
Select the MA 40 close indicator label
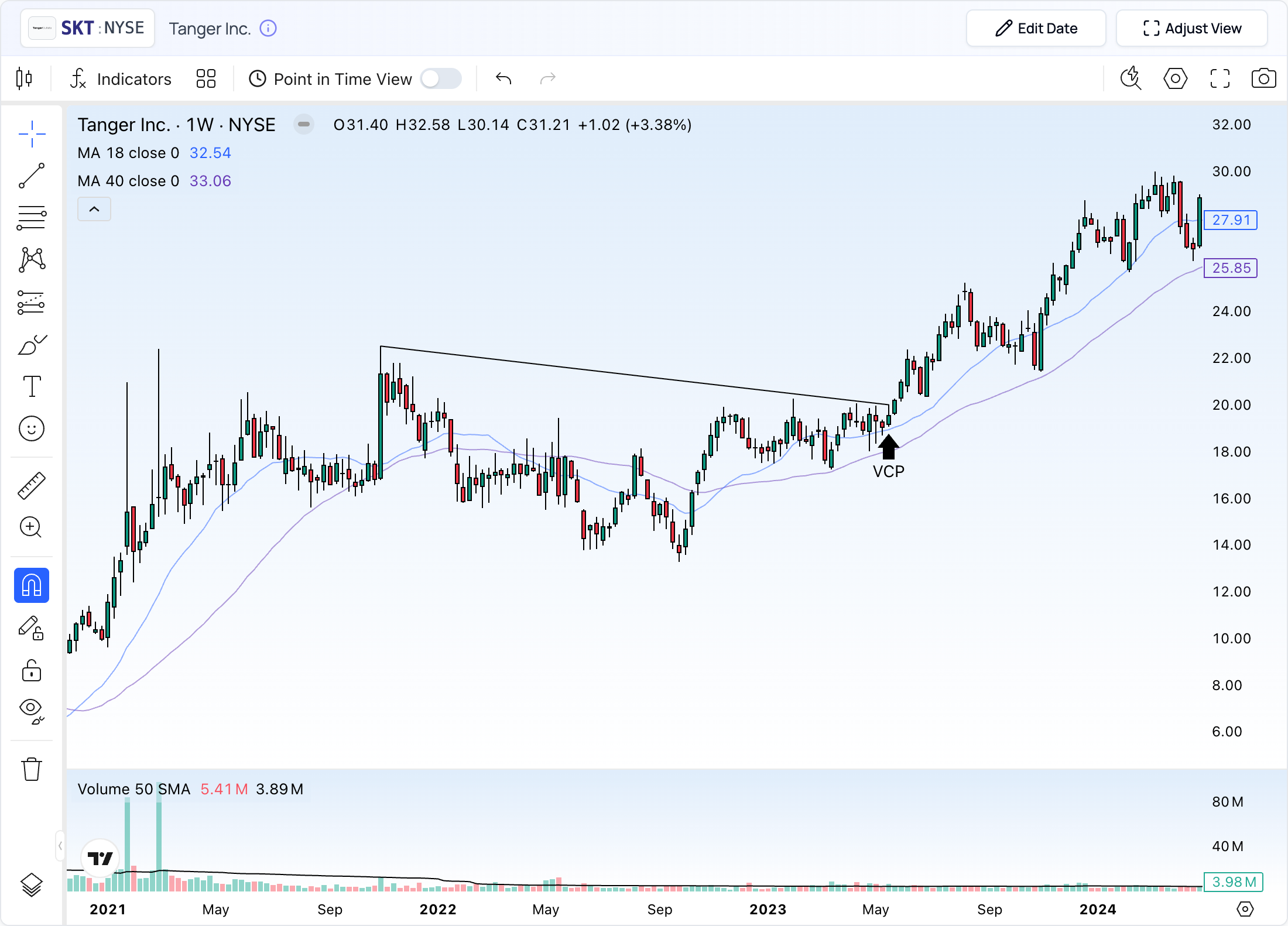(128, 181)
